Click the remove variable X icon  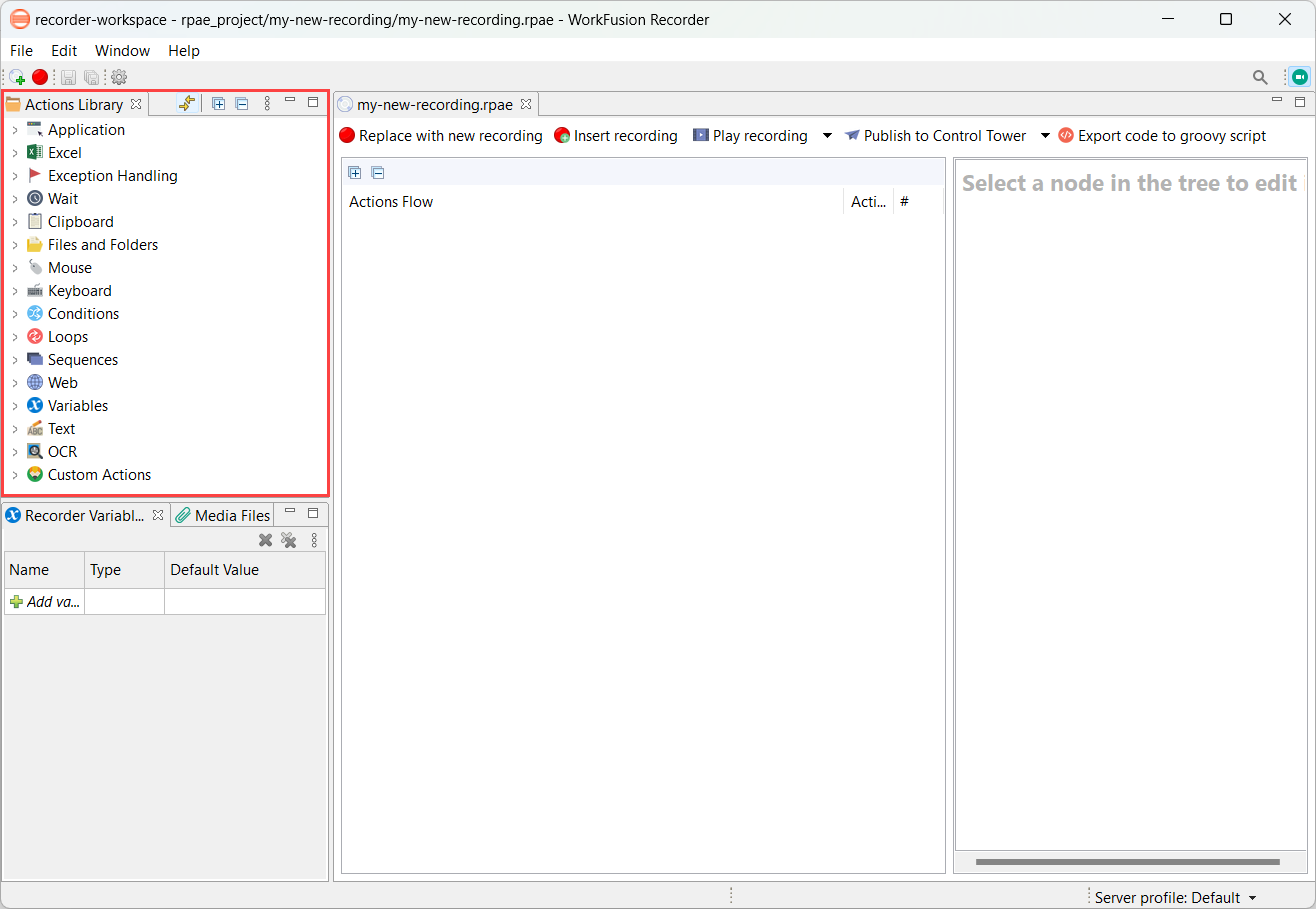tap(265, 540)
